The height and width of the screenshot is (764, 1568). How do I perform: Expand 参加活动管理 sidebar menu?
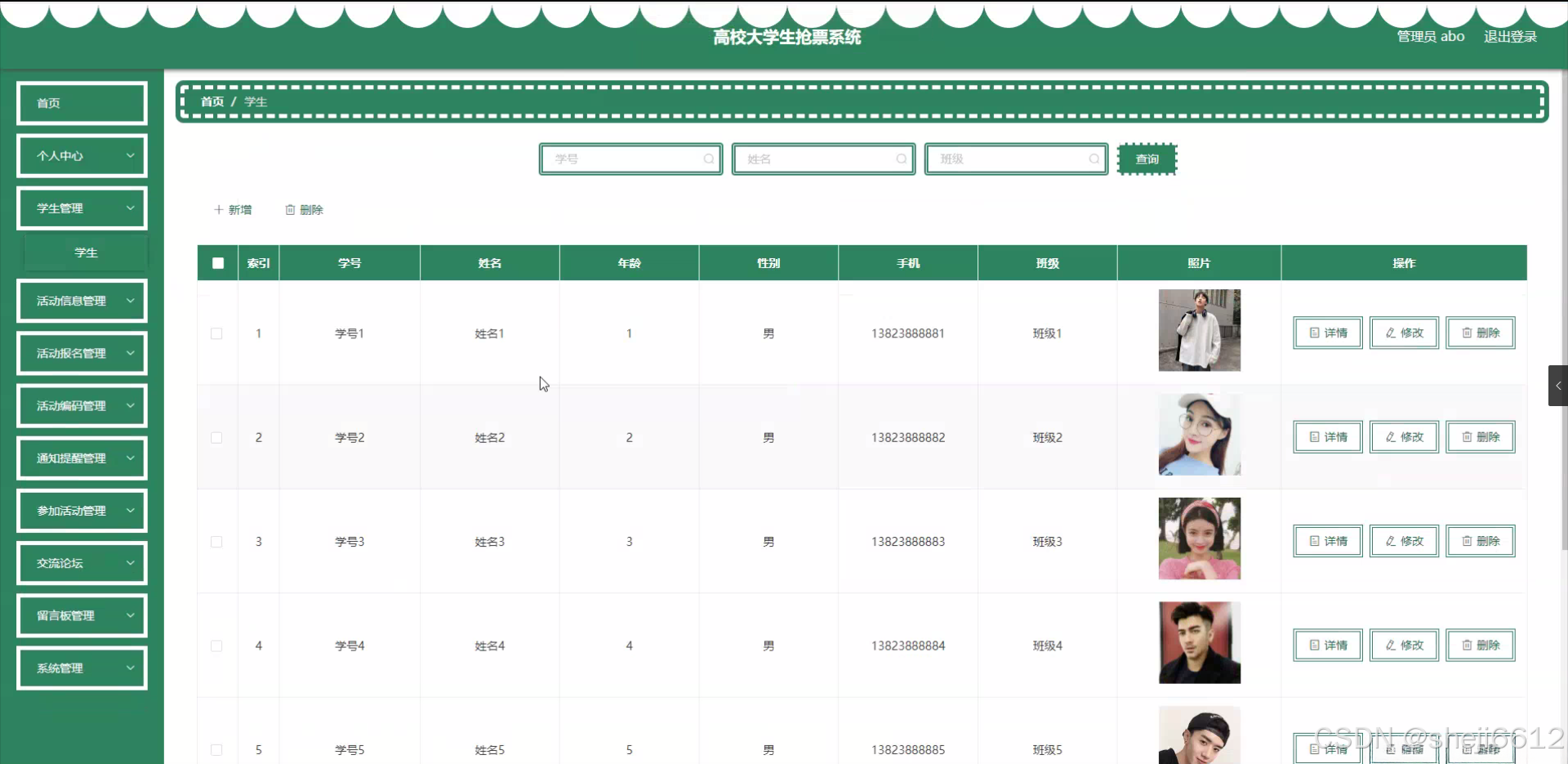point(82,511)
